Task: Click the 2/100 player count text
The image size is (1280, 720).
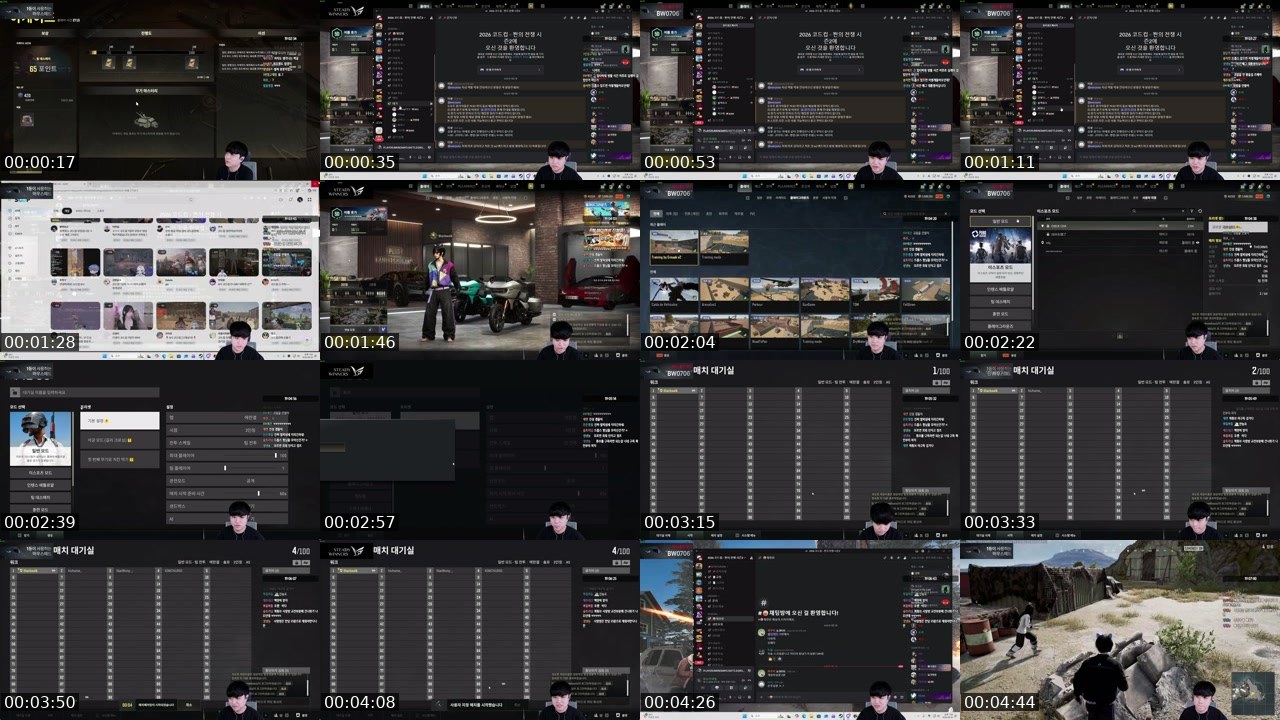Action: [1260, 371]
